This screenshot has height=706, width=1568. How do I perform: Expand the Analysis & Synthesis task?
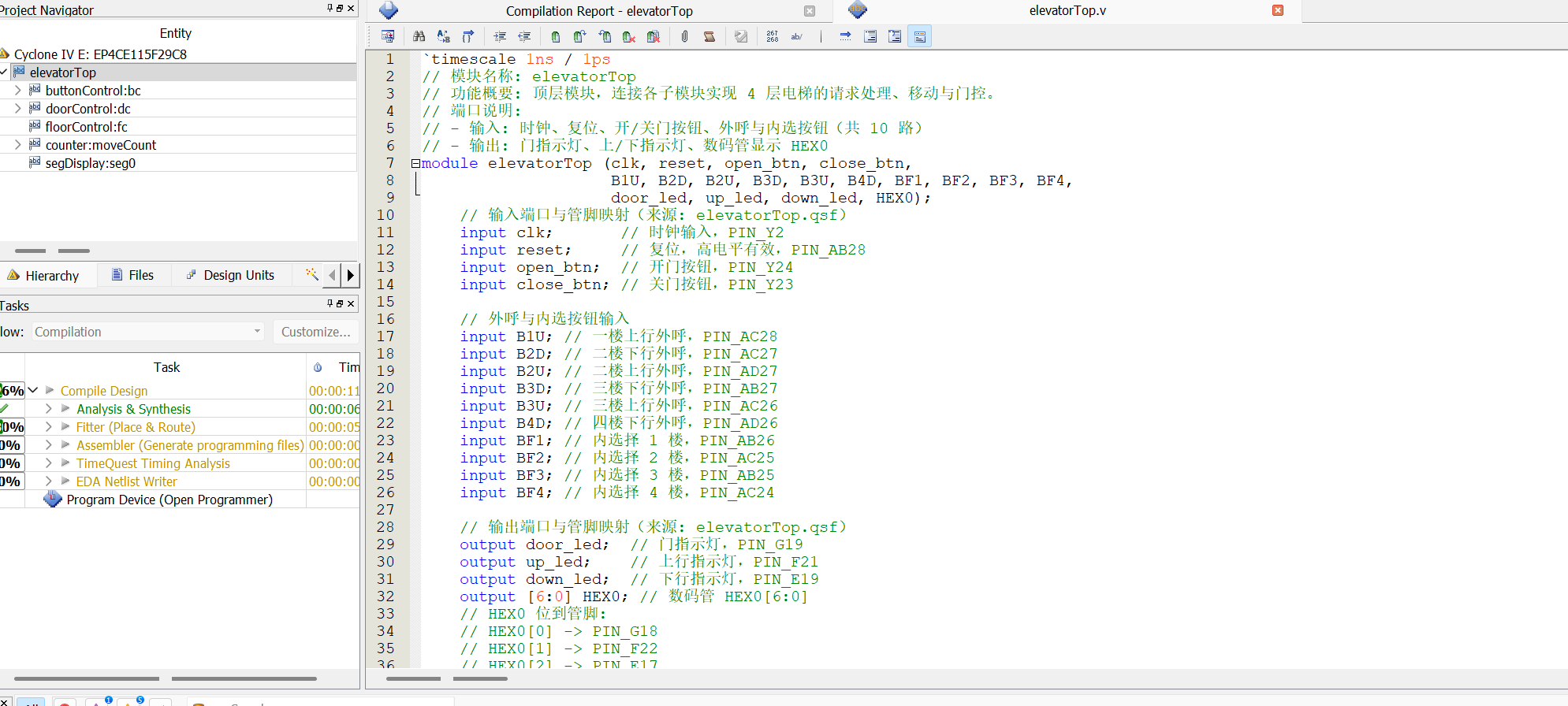pos(49,409)
